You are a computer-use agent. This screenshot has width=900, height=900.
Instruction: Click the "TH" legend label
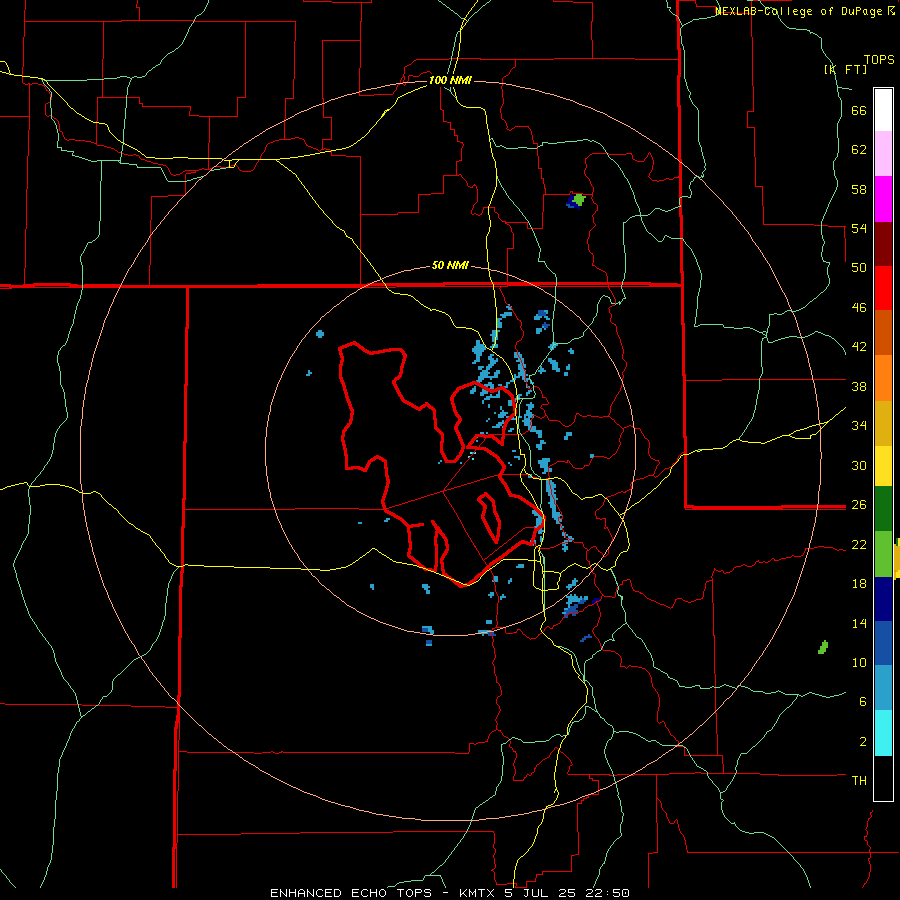pos(859,781)
